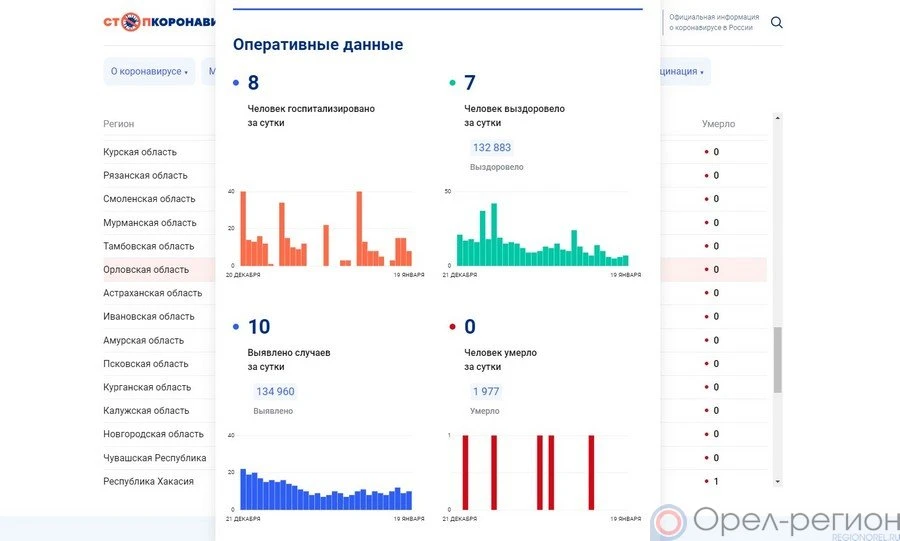900x541 pixels.
Task: Open the О коронавирусе dropdown menu
Action: 149,72
